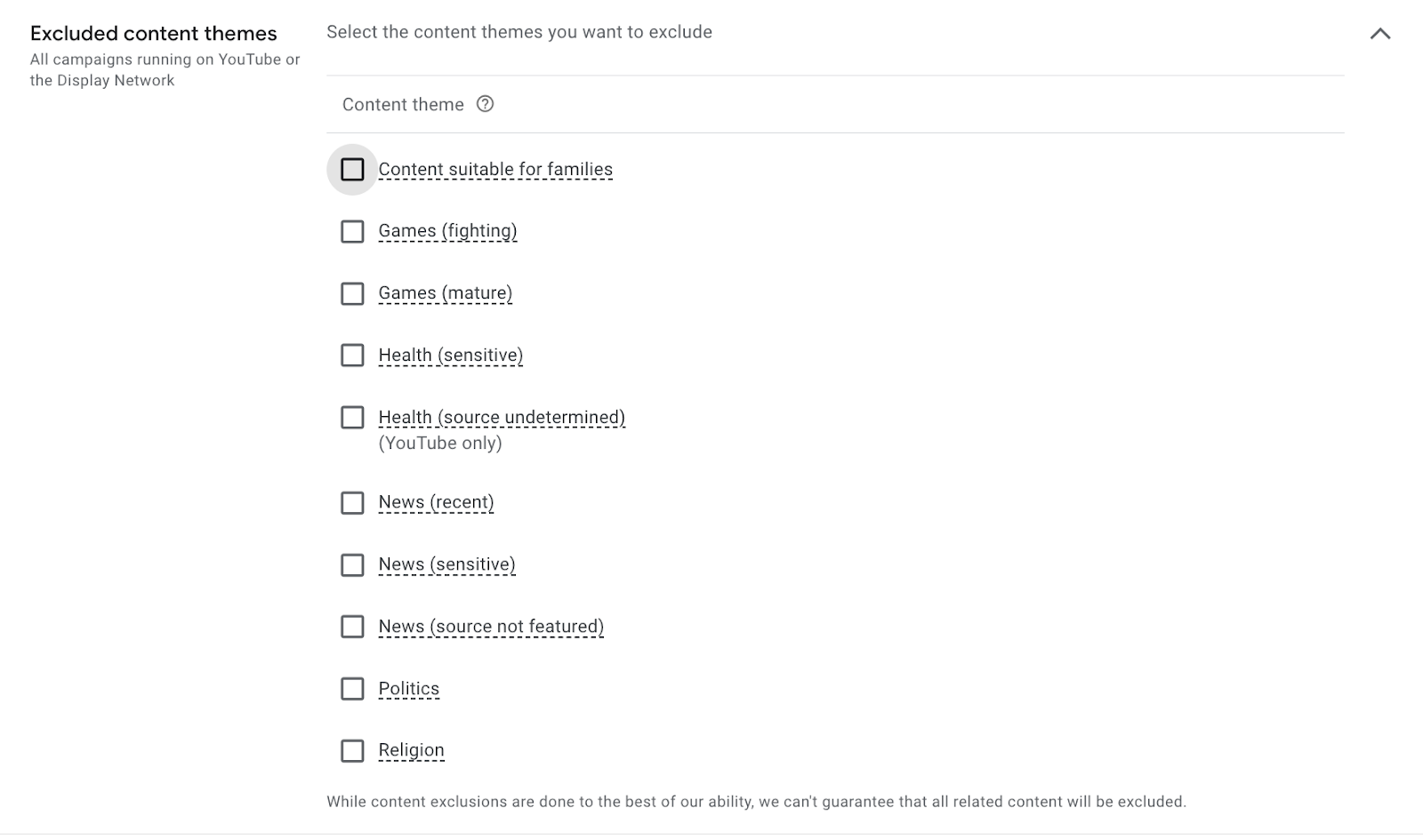
Task: Click the Games (fighting) label
Action: [447, 231]
